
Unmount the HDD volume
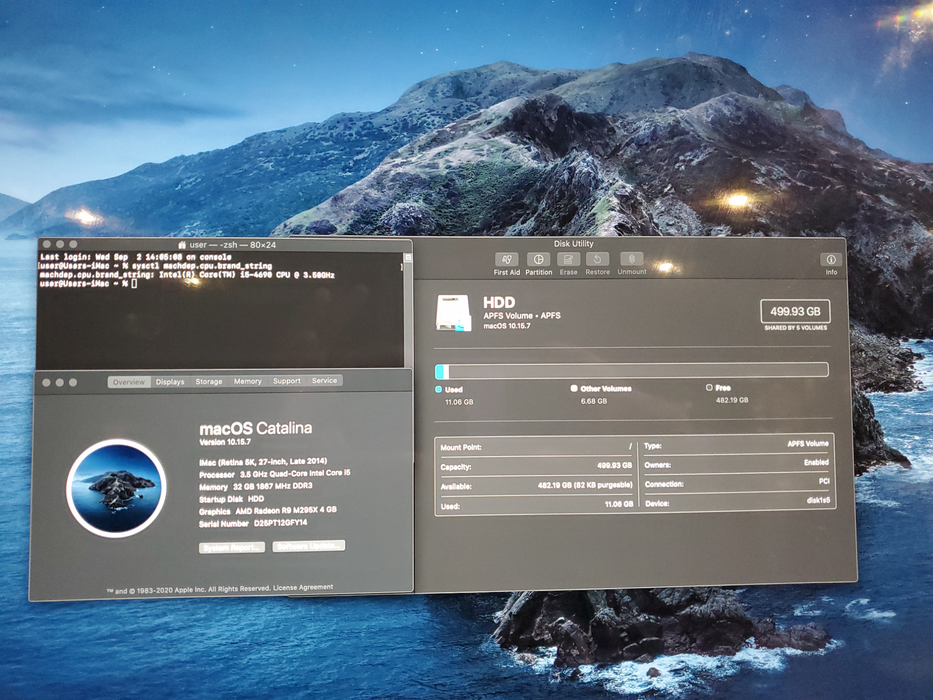tap(632, 264)
